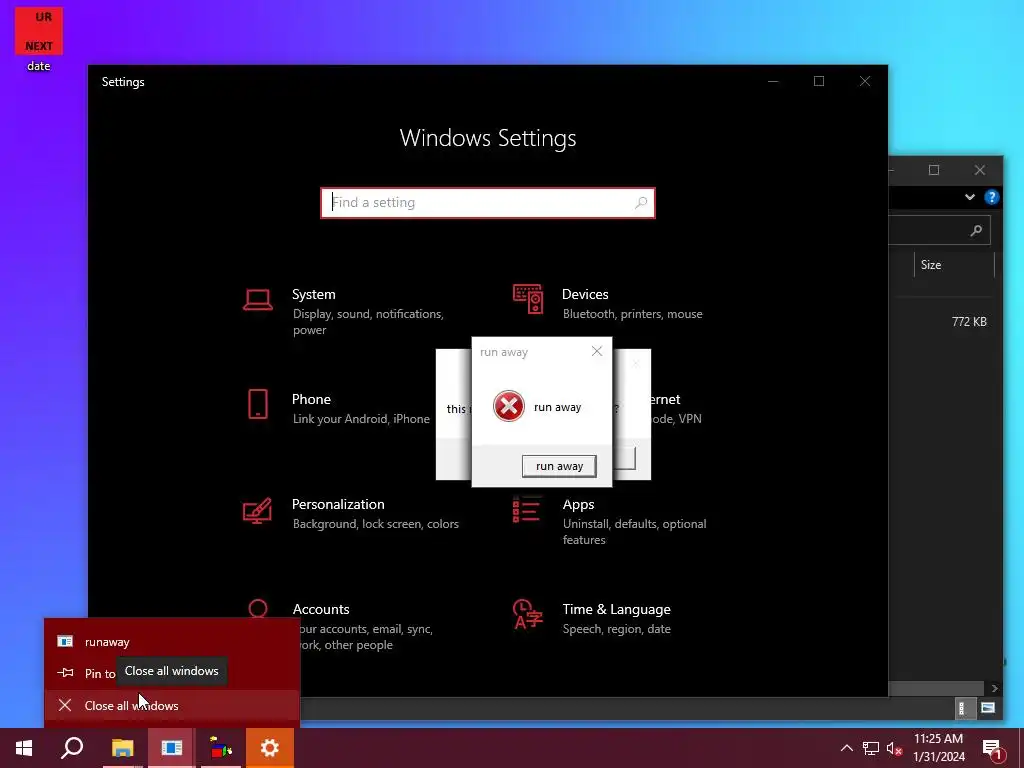
Task: Click the red error icon in run away dialog
Action: (x=508, y=406)
